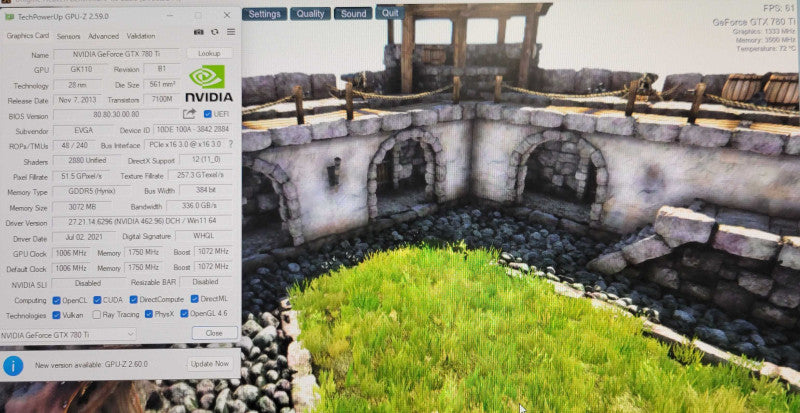Click the NVIDIA logo
The height and width of the screenshot is (413, 800).
coord(208,83)
